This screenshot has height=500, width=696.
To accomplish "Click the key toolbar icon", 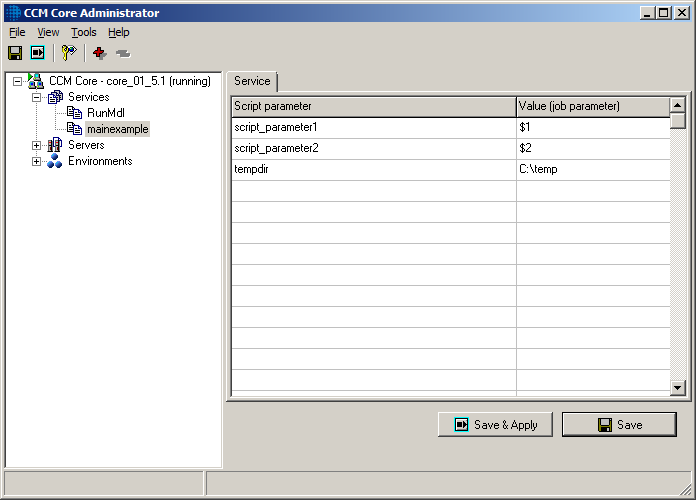I will click(68, 53).
